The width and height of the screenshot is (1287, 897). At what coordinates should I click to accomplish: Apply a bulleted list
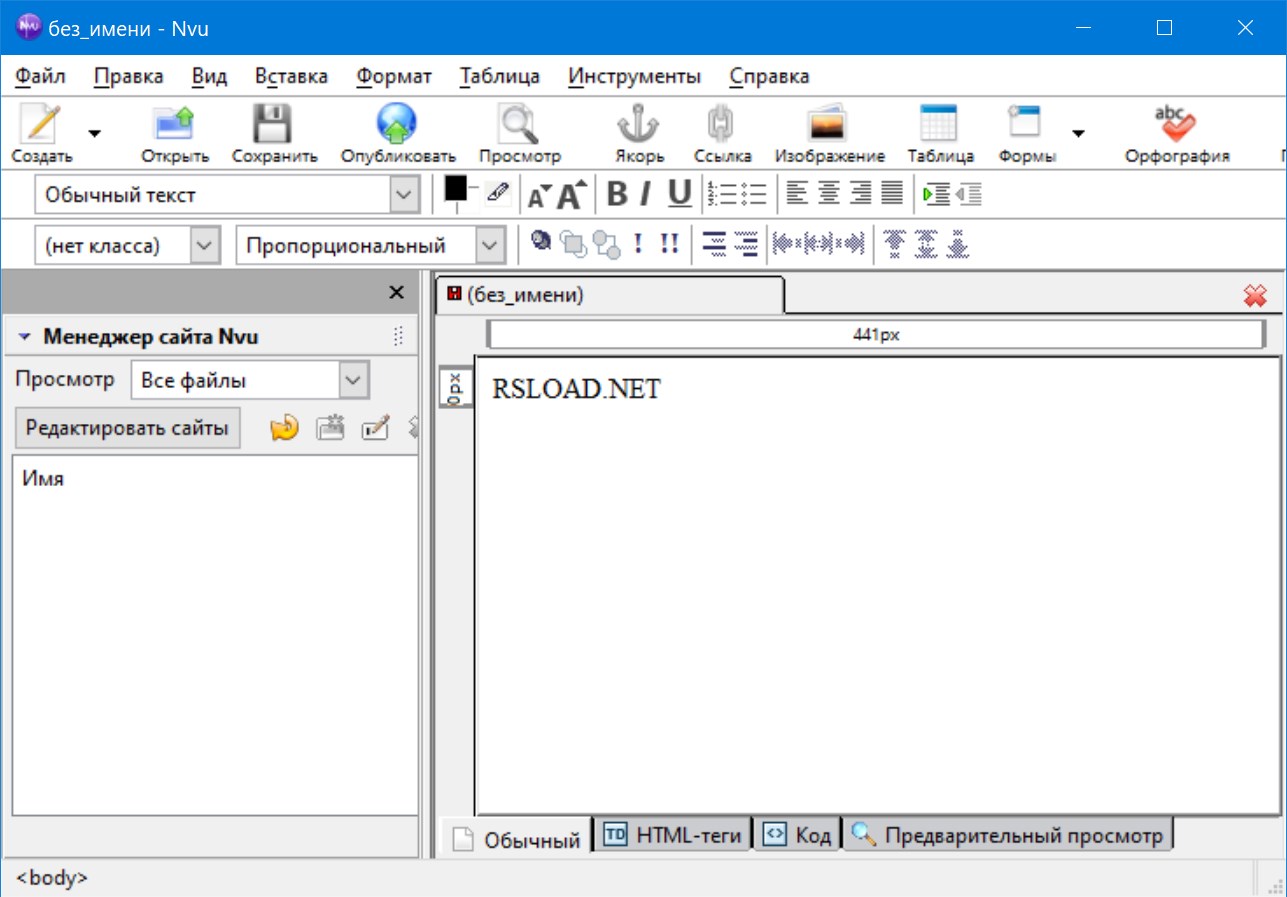[753, 194]
